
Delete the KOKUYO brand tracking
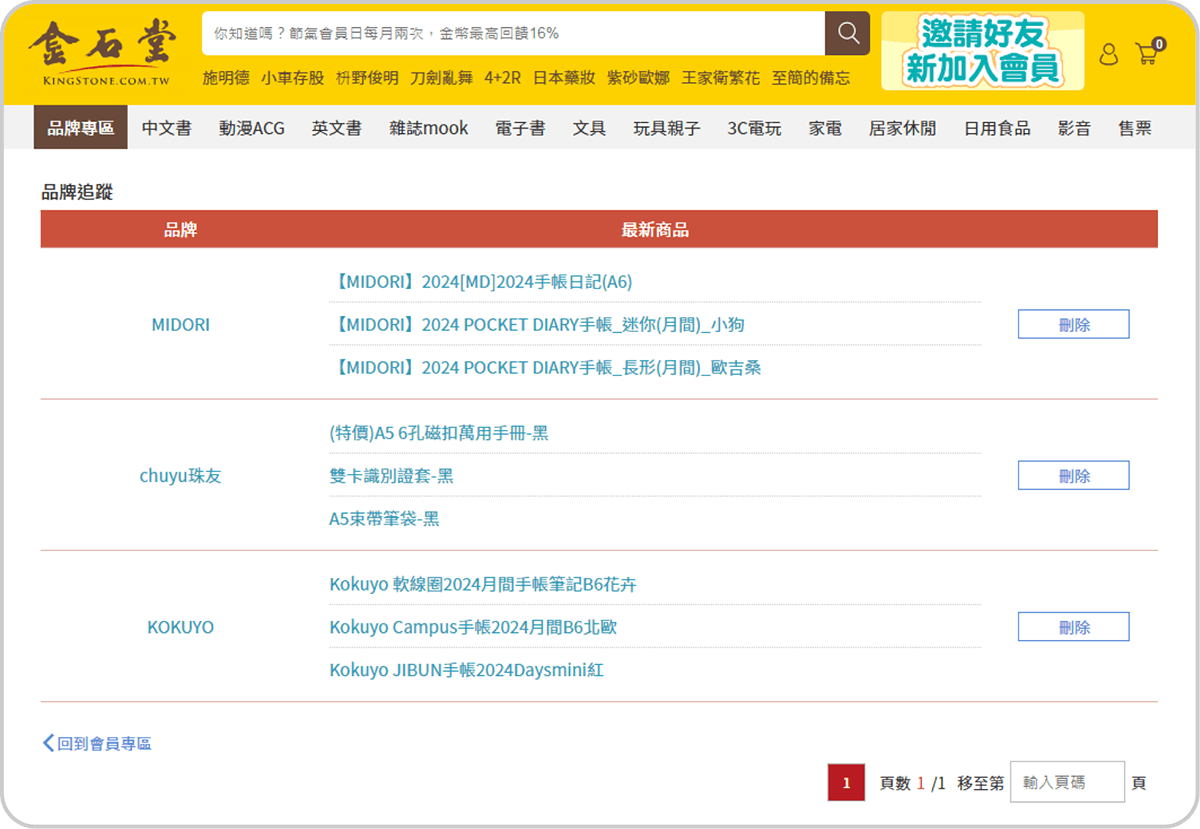[x=1073, y=627]
